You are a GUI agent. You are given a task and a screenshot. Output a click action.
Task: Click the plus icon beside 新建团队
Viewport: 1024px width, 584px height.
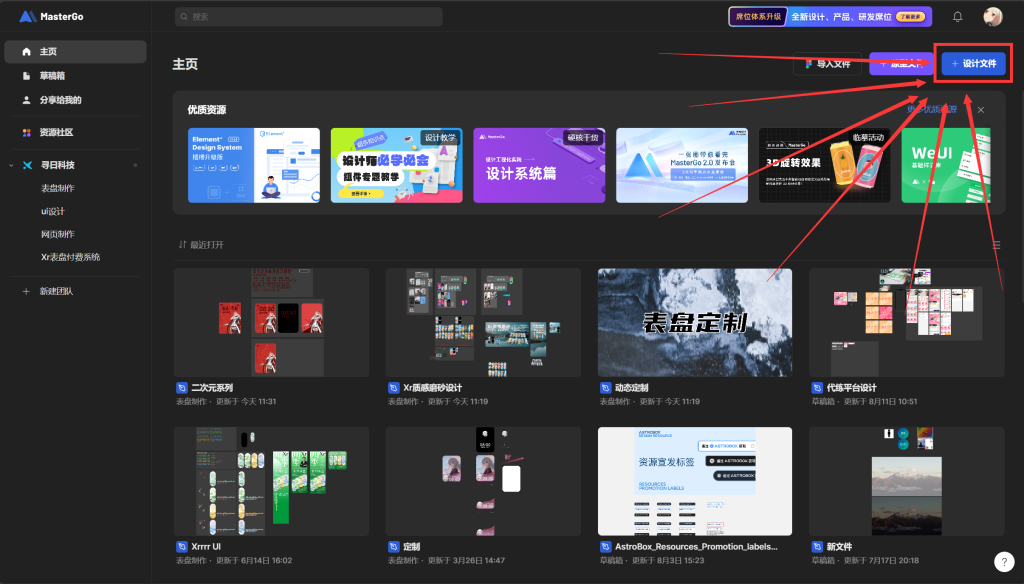26,291
